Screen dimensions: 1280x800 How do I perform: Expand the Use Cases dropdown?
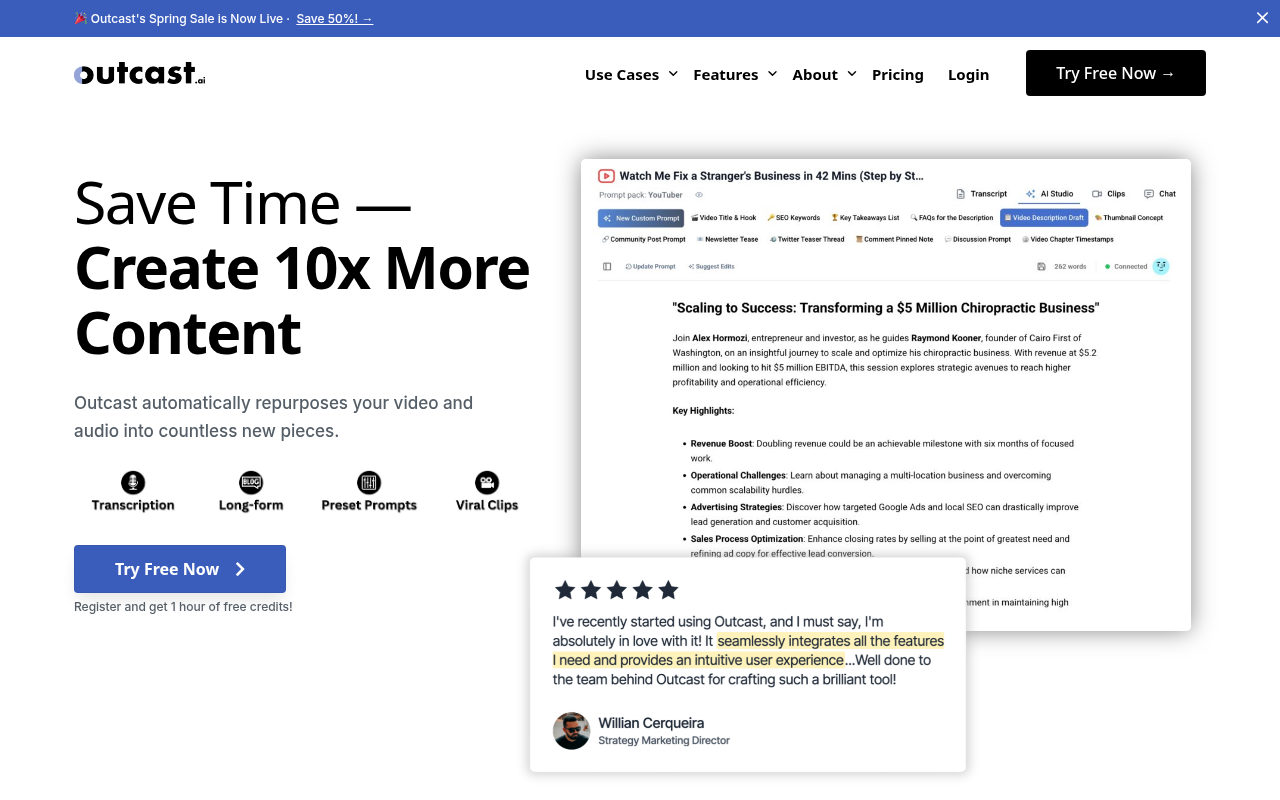pos(630,74)
